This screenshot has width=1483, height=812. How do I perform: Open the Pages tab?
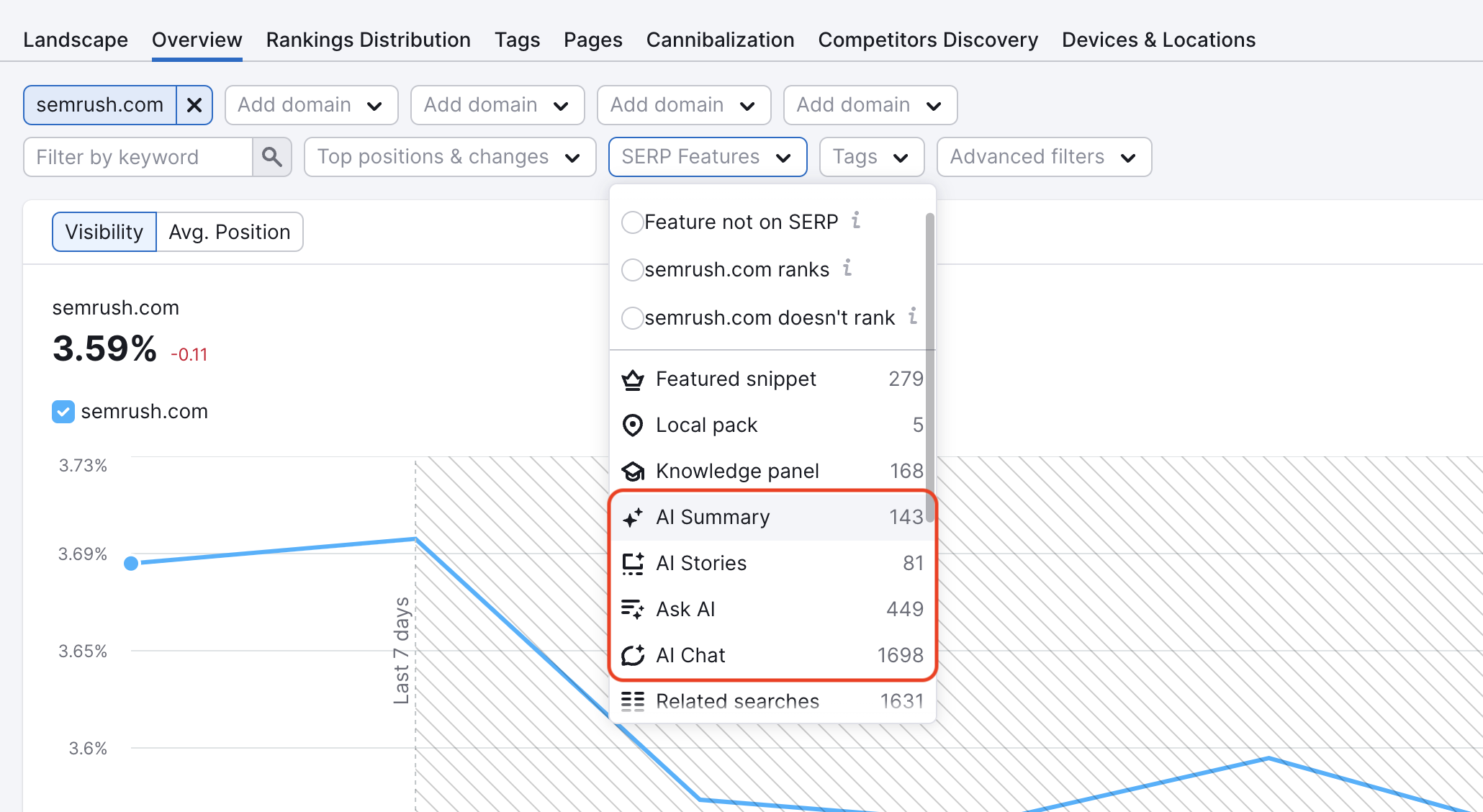592,40
